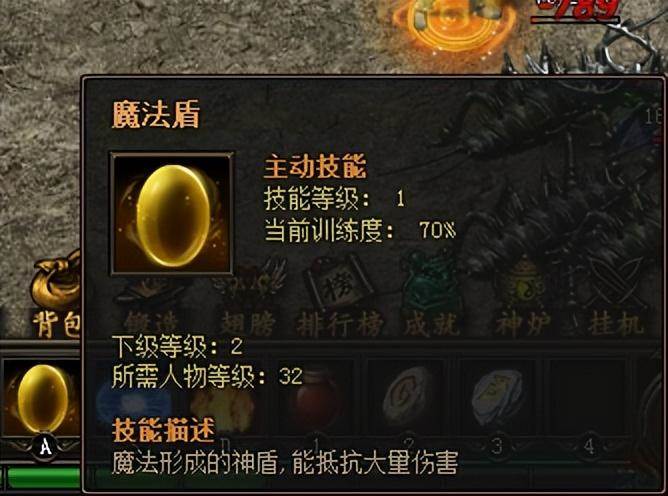Use the white scroll in quick slot 3
This screenshot has width=668, height=496.
(498, 396)
